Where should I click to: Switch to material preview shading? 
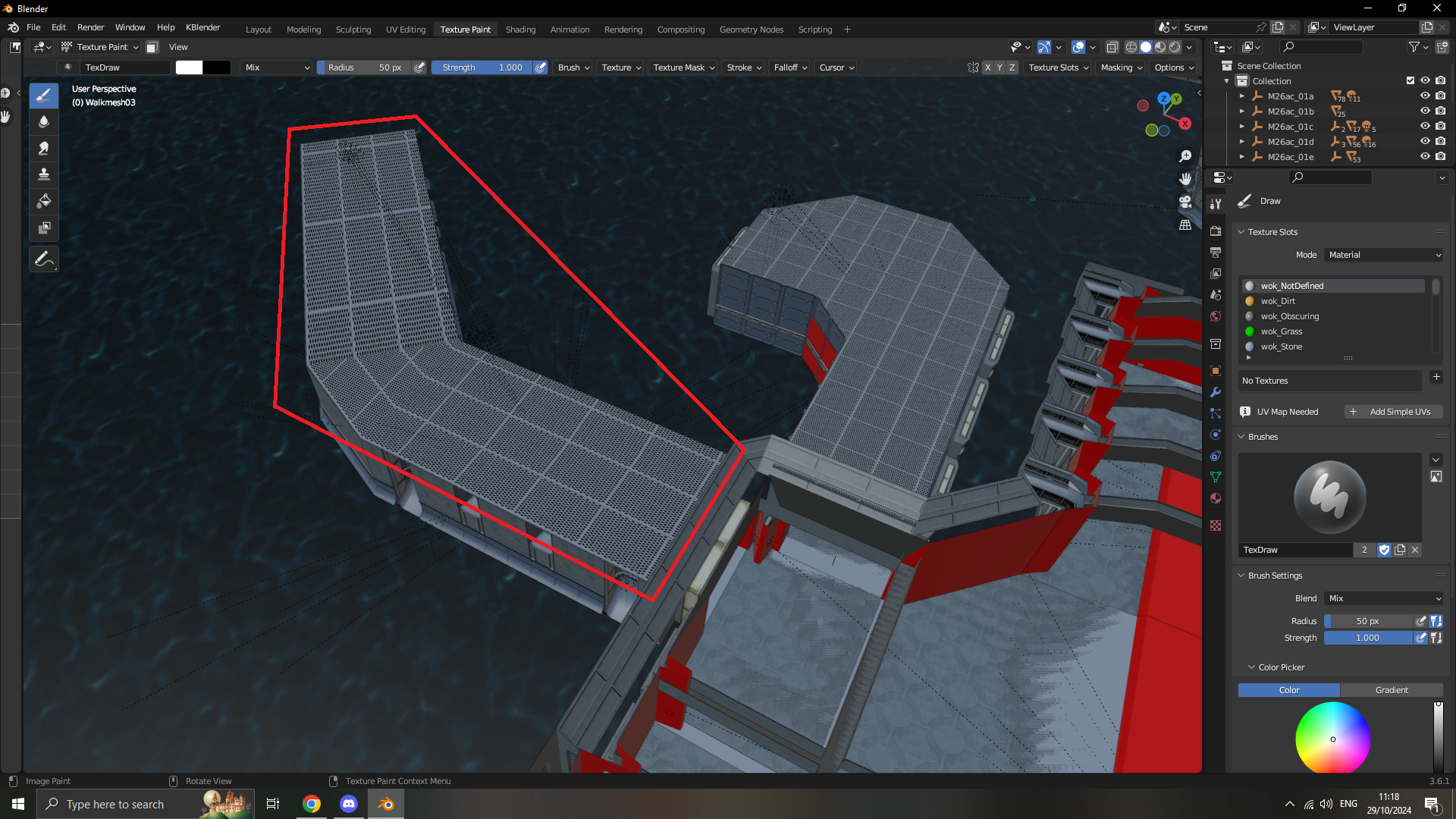pos(1160,47)
